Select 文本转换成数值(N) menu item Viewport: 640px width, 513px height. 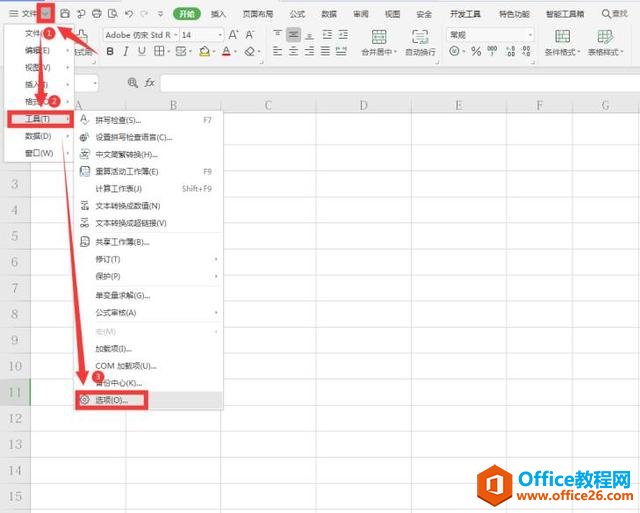point(149,206)
